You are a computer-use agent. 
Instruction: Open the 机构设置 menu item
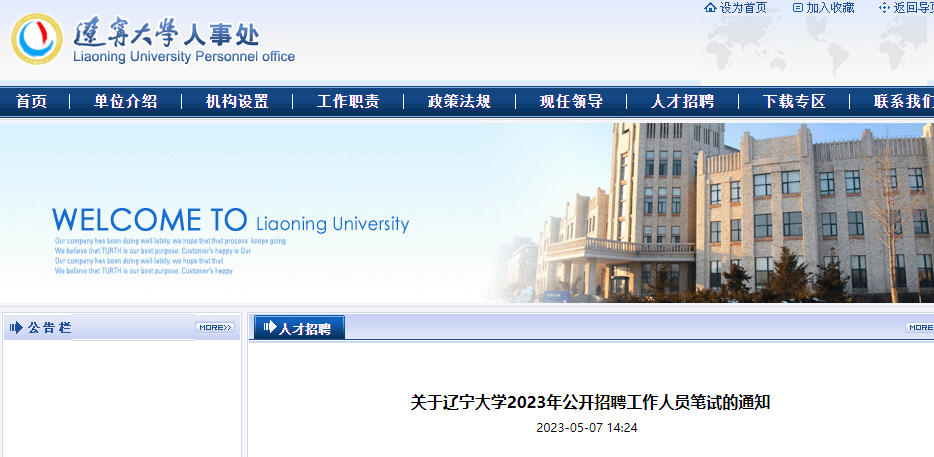(x=237, y=101)
